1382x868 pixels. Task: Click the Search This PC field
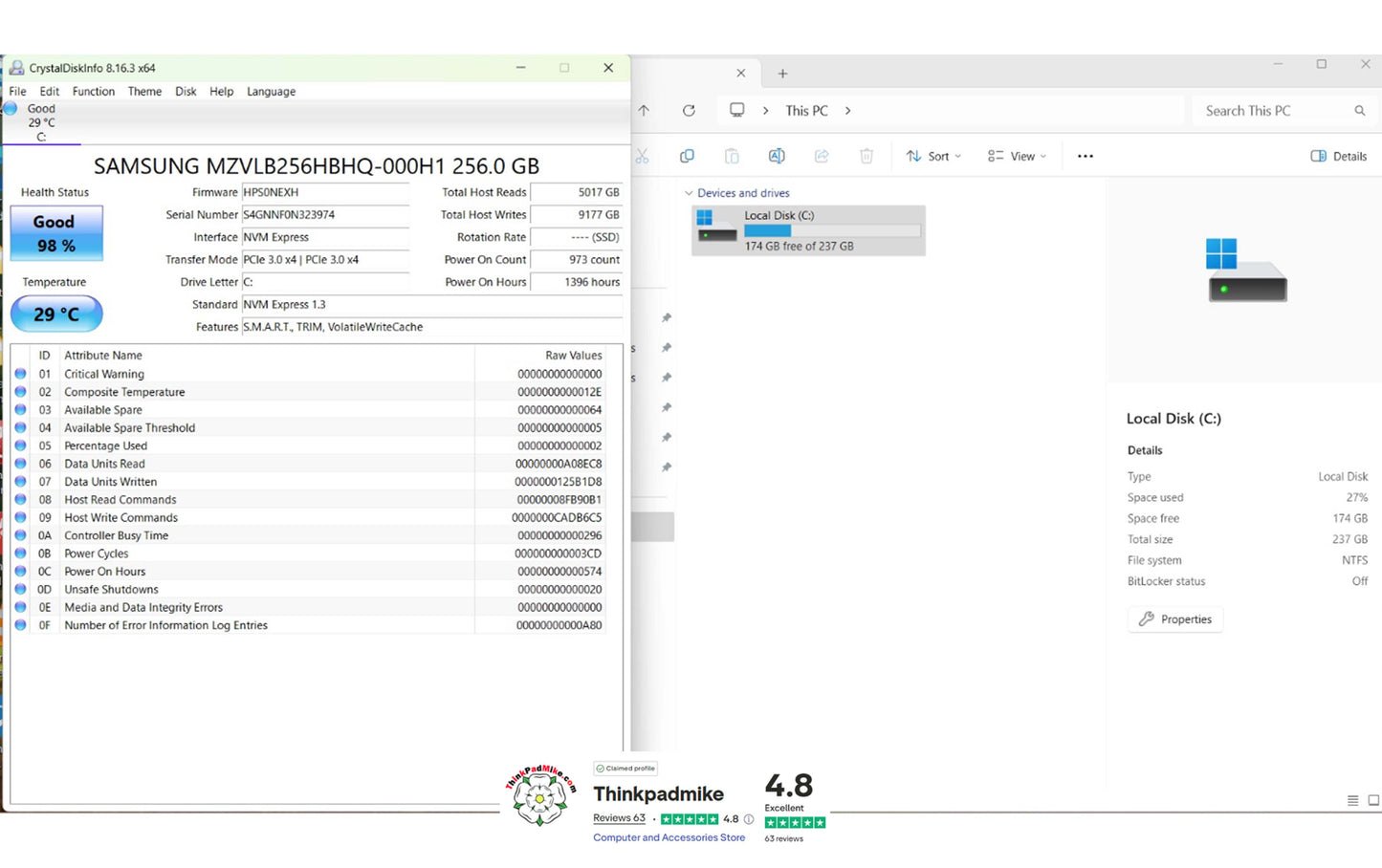(x=1272, y=111)
